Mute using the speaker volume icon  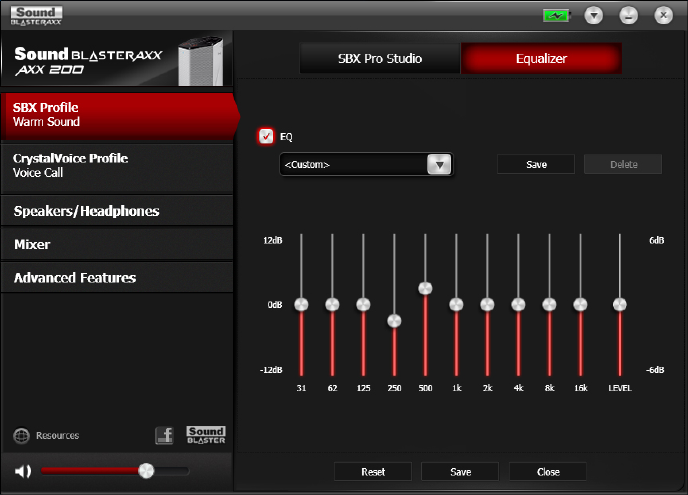(23, 471)
